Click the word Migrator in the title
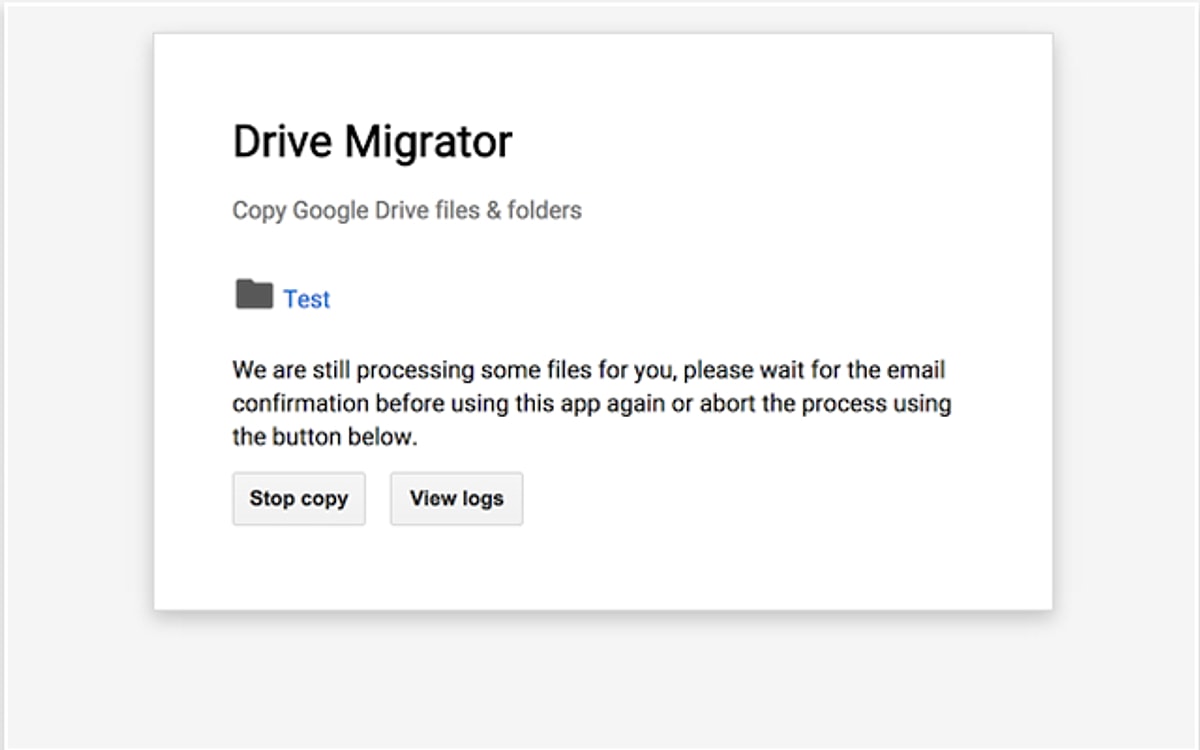 click(428, 142)
